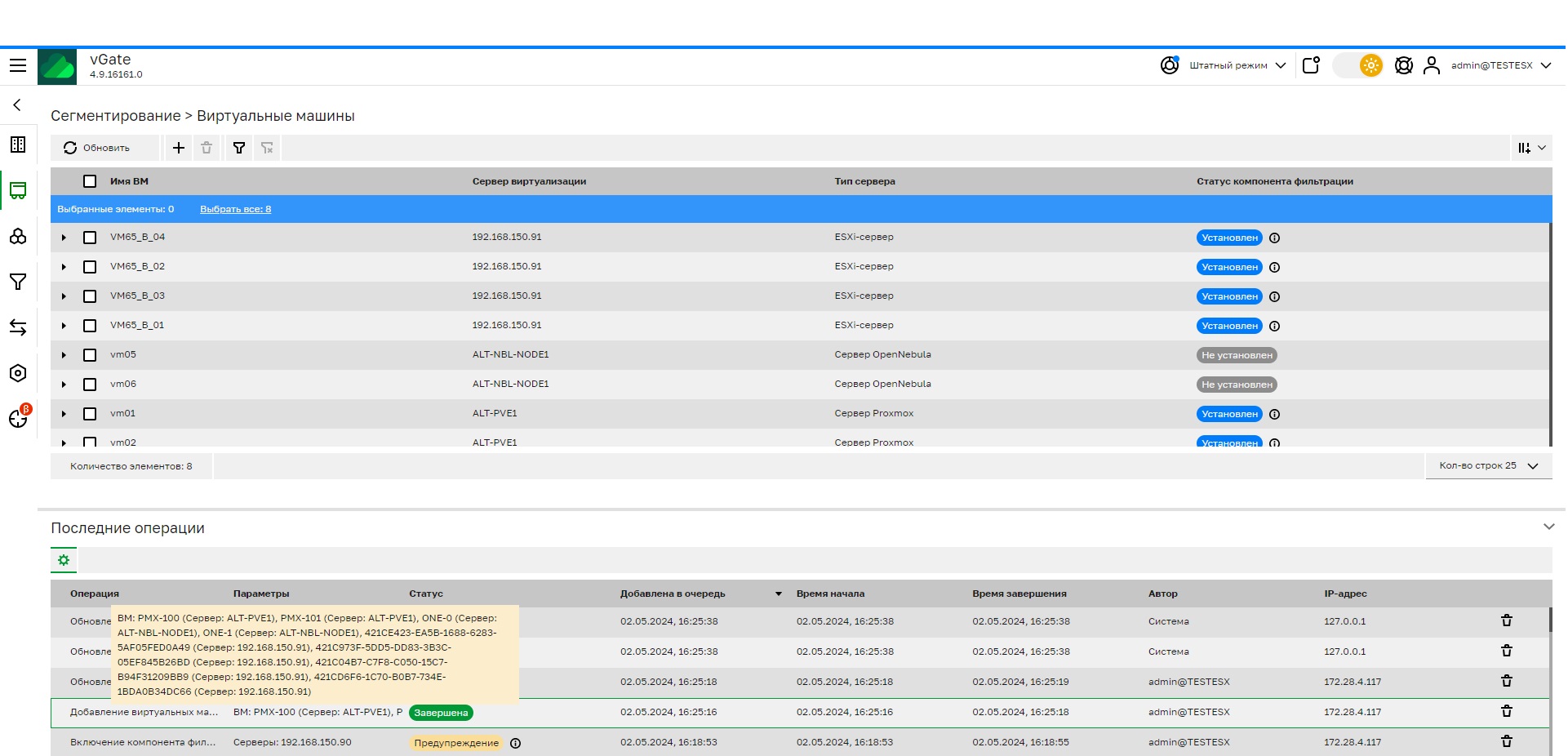Tick the vm05 row checkbox

(90, 355)
